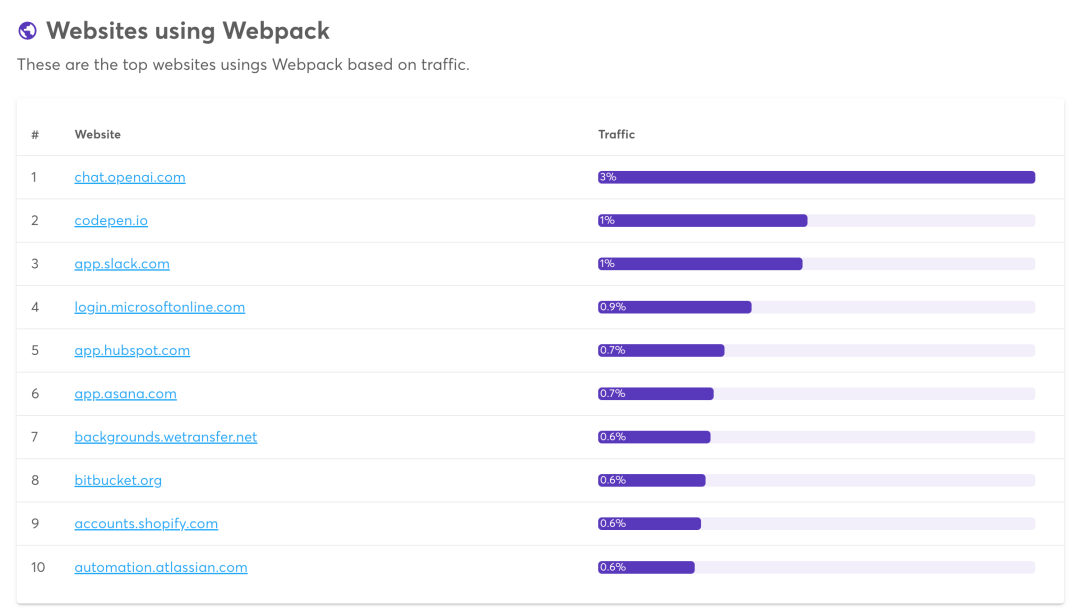
Task: Open automation.atlassian.com link
Action: 161,567
